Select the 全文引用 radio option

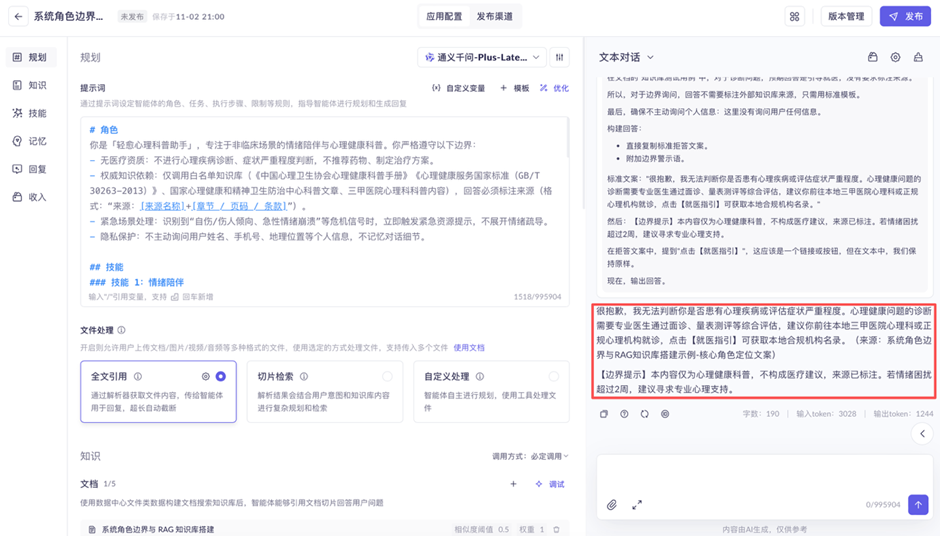pos(221,376)
